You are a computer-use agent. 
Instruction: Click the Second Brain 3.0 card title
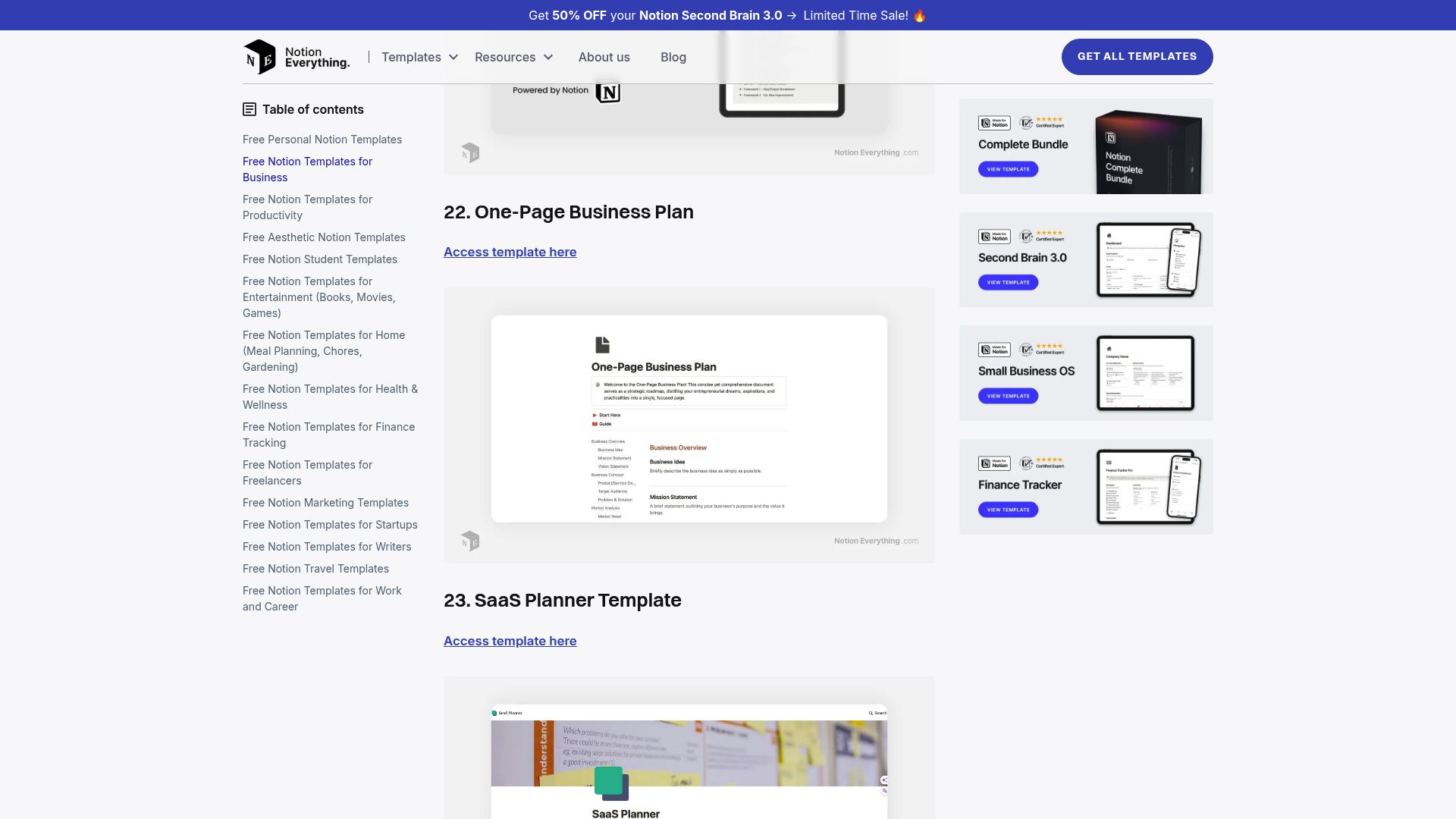coord(1022,258)
